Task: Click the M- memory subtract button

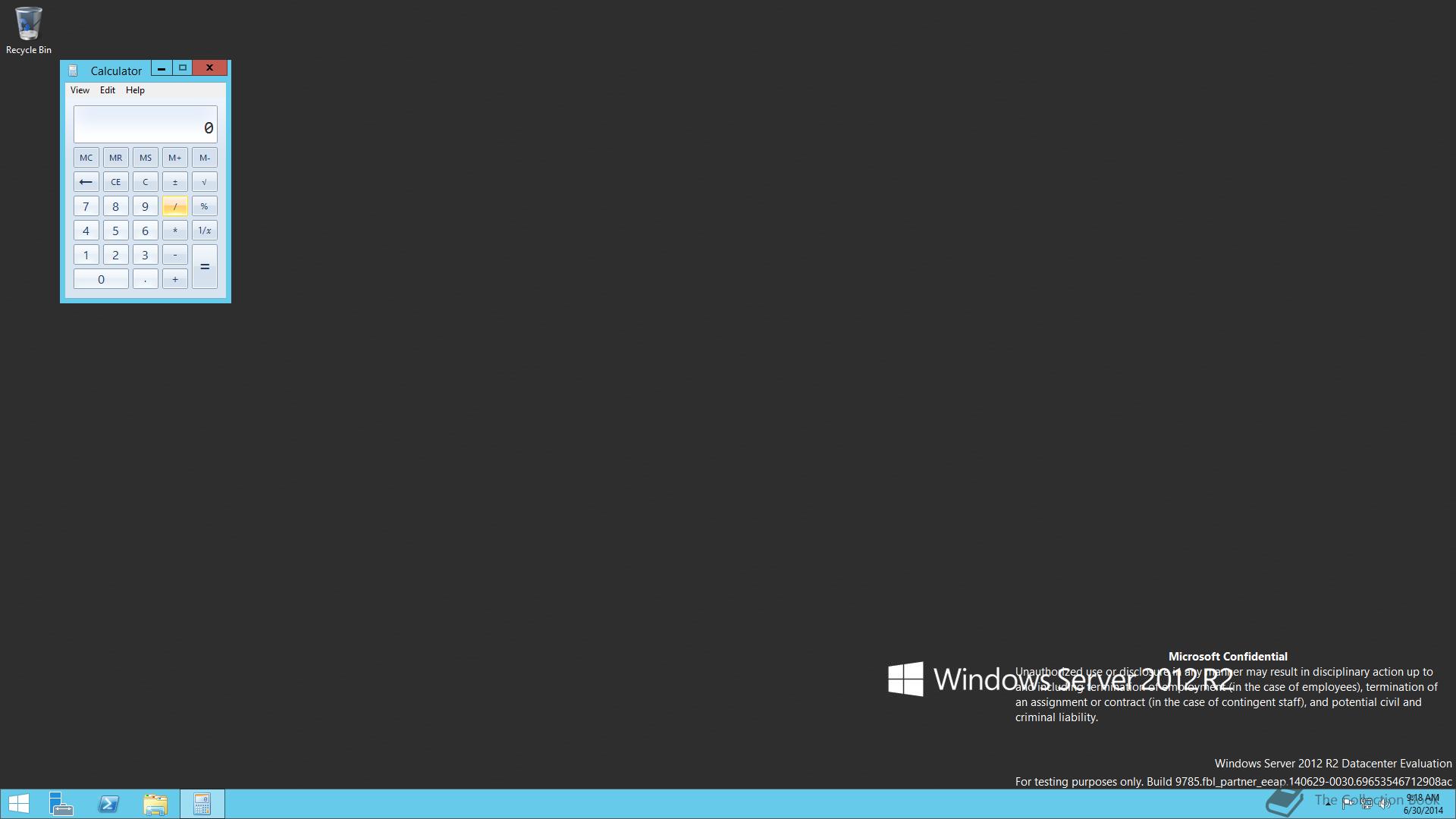Action: [204, 158]
